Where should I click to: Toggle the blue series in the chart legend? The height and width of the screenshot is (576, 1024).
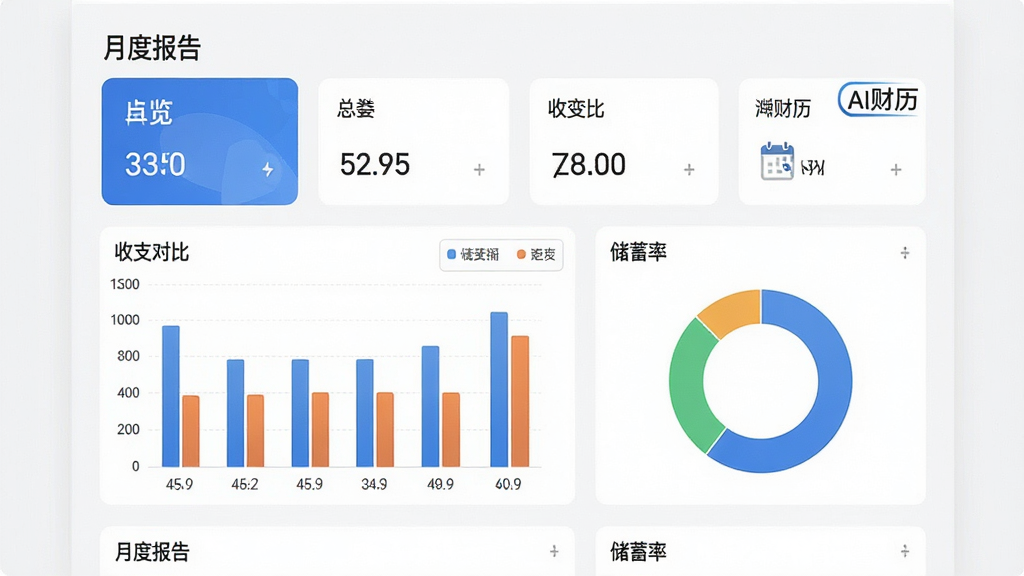[x=473, y=255]
